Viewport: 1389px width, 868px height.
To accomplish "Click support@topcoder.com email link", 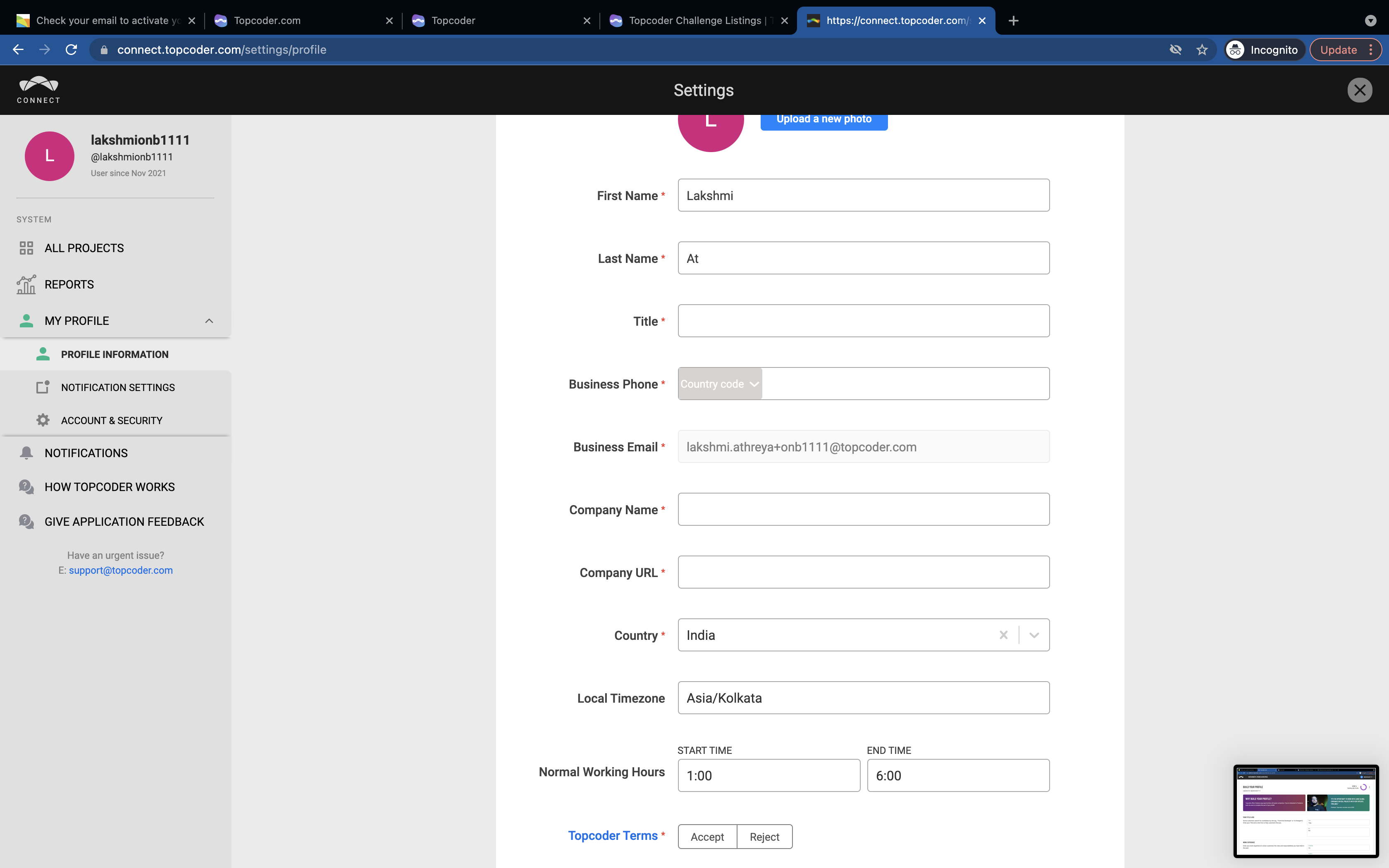I will tap(121, 570).
